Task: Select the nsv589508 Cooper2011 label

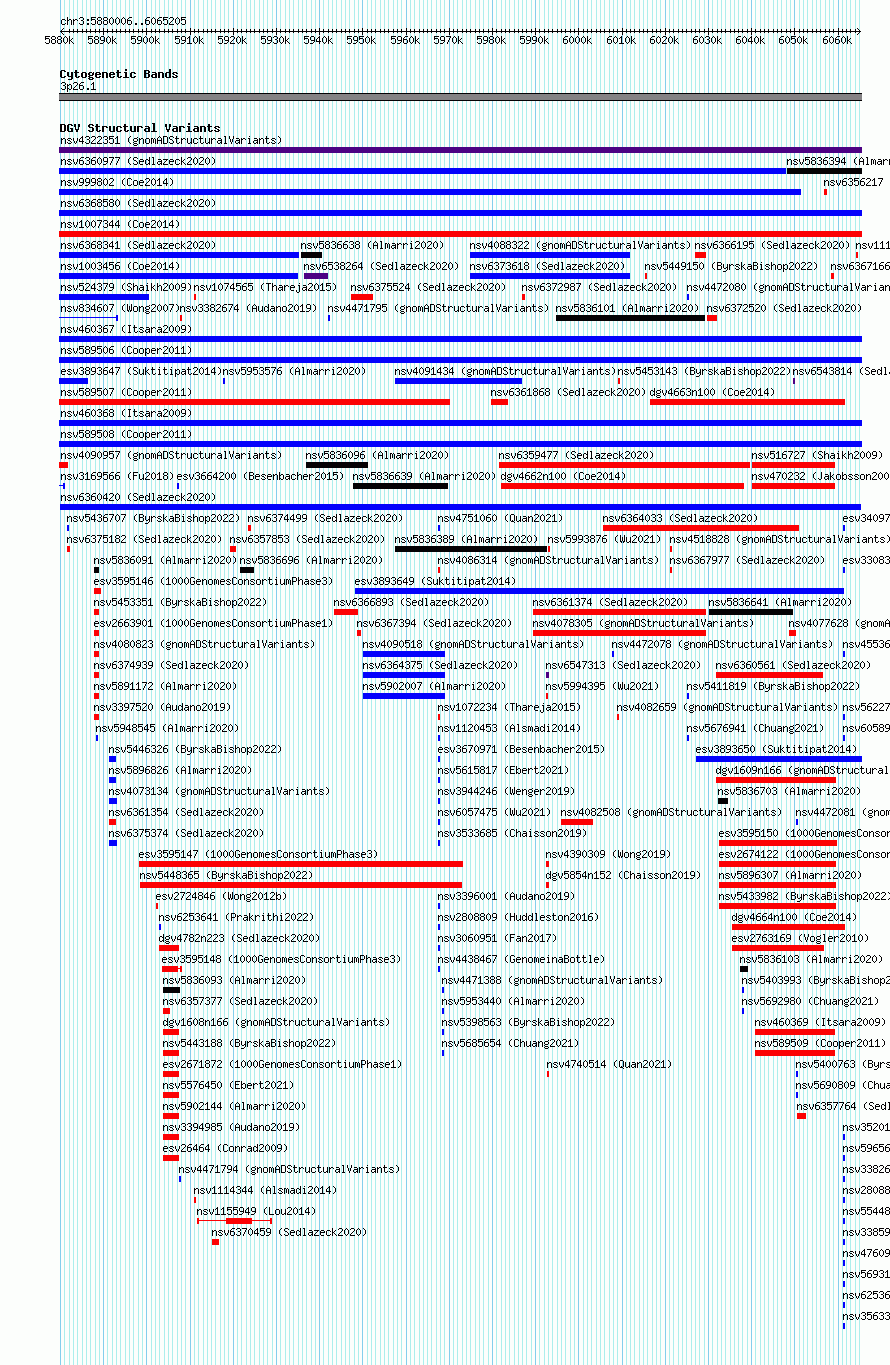Action: [125, 435]
